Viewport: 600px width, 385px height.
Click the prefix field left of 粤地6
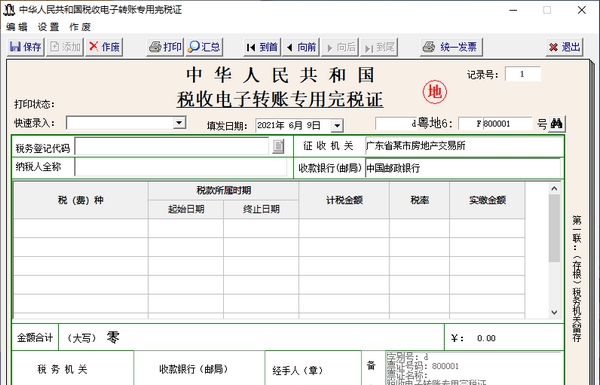pyautogui.click(x=396, y=124)
